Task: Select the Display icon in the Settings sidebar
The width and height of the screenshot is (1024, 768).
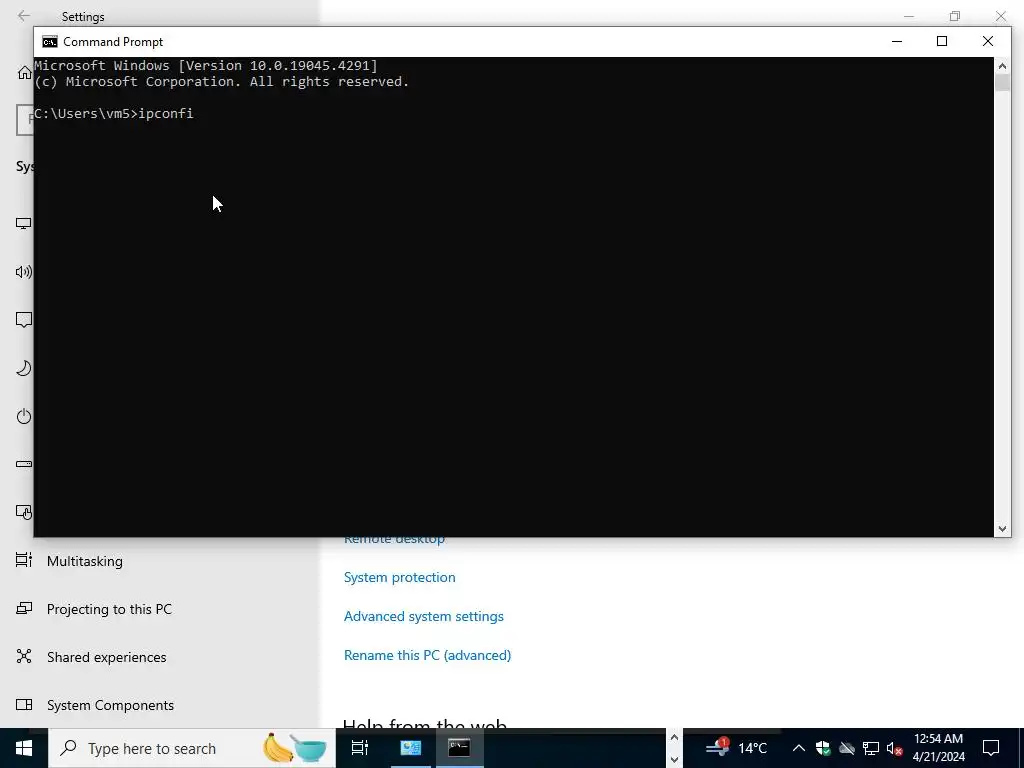Action: pyautogui.click(x=24, y=223)
